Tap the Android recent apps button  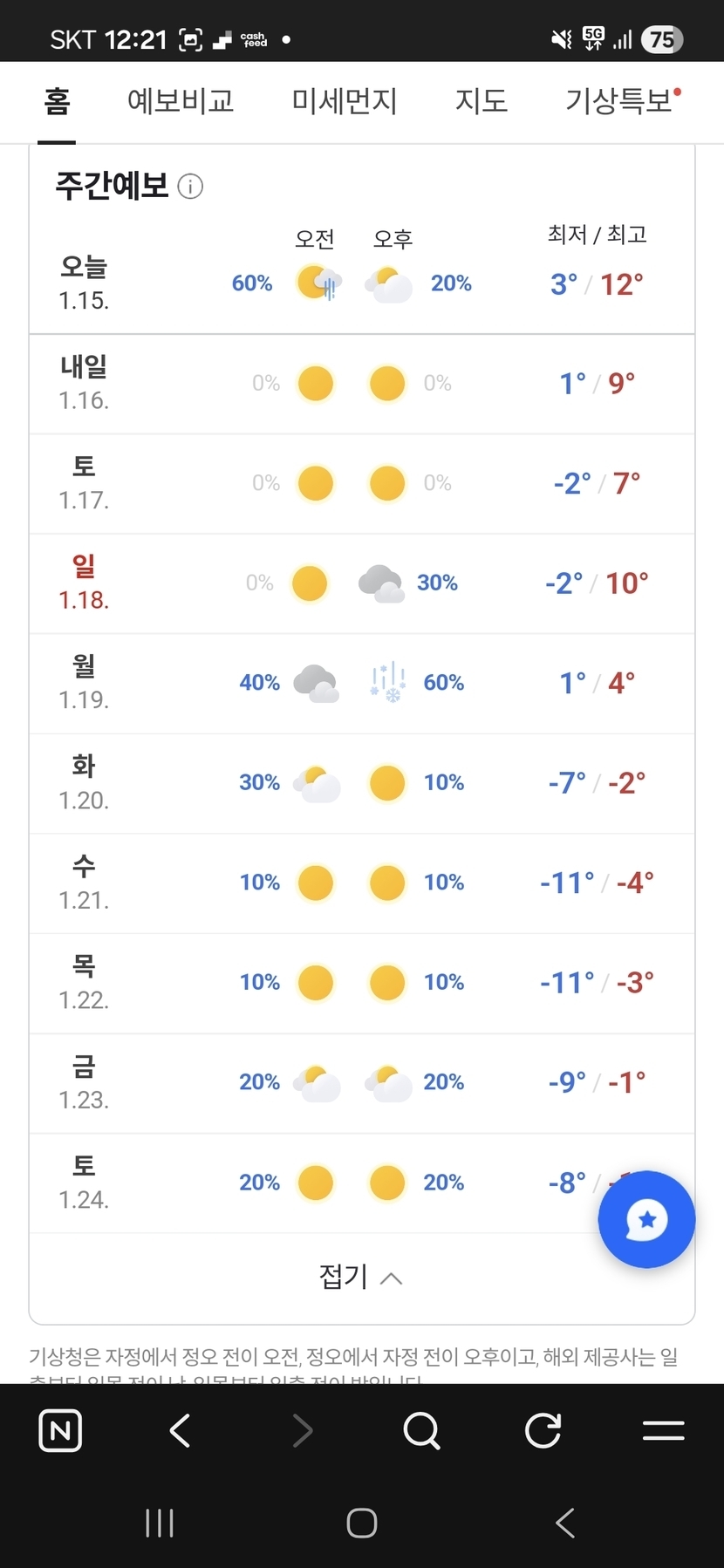click(x=160, y=1524)
